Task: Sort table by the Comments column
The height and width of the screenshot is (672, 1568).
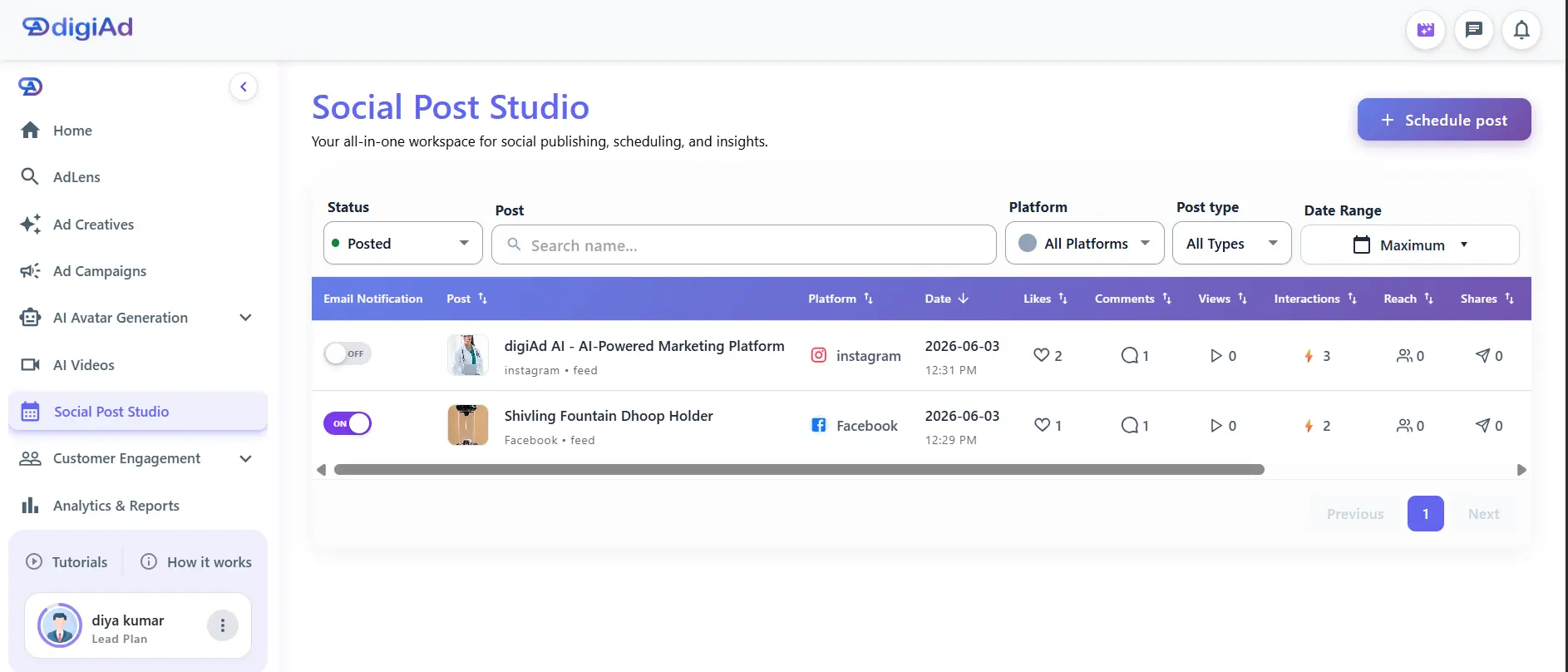Action: pos(1133,299)
